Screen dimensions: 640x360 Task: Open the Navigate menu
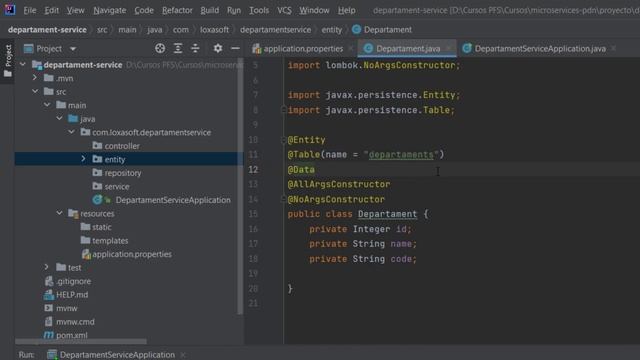(x=109, y=10)
